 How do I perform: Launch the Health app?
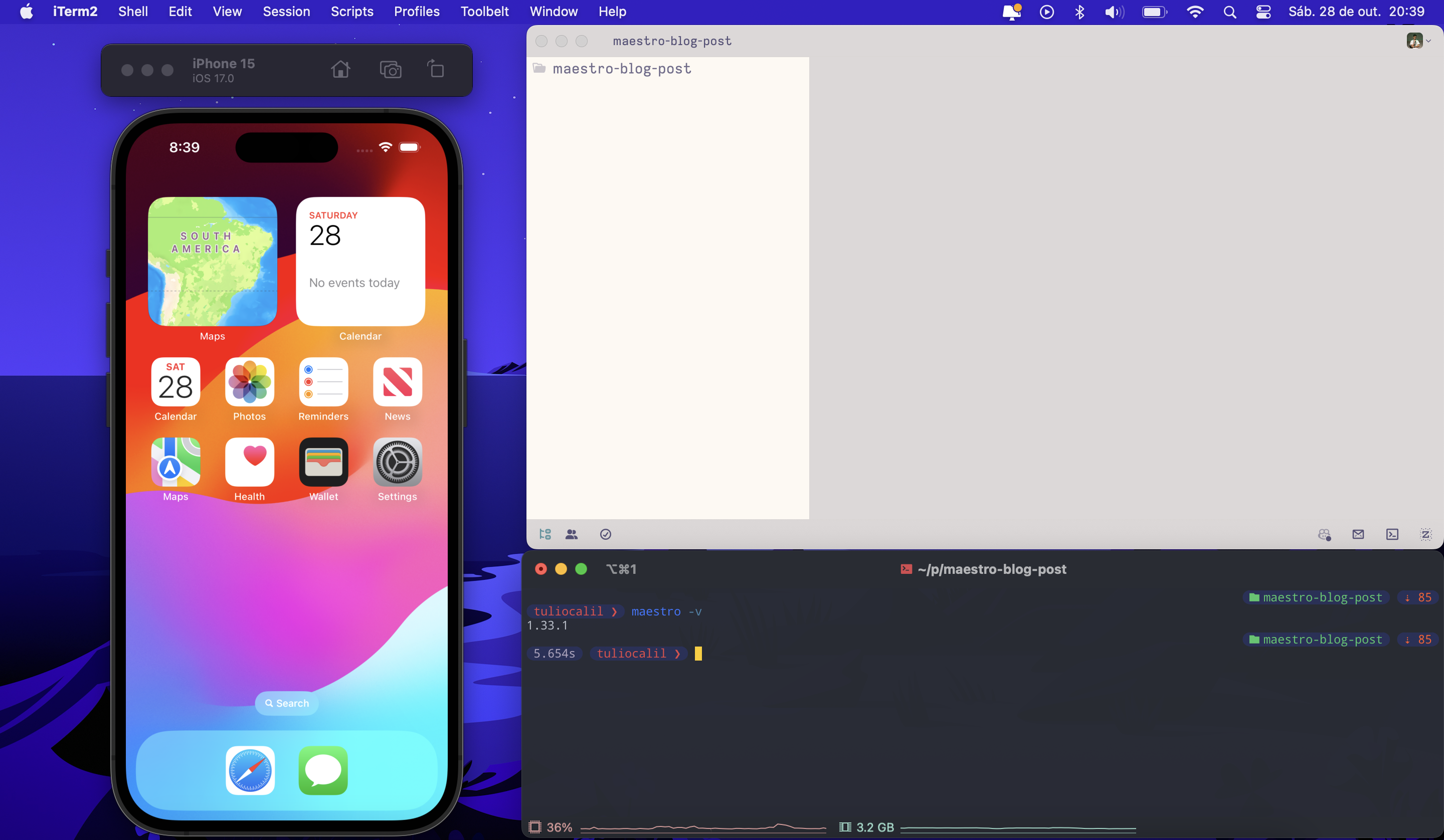click(x=249, y=462)
